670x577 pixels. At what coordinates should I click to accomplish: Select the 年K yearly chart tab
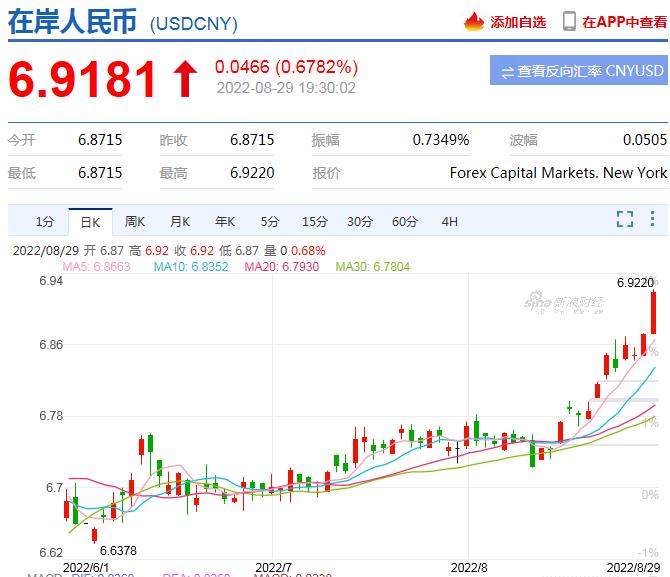click(225, 221)
